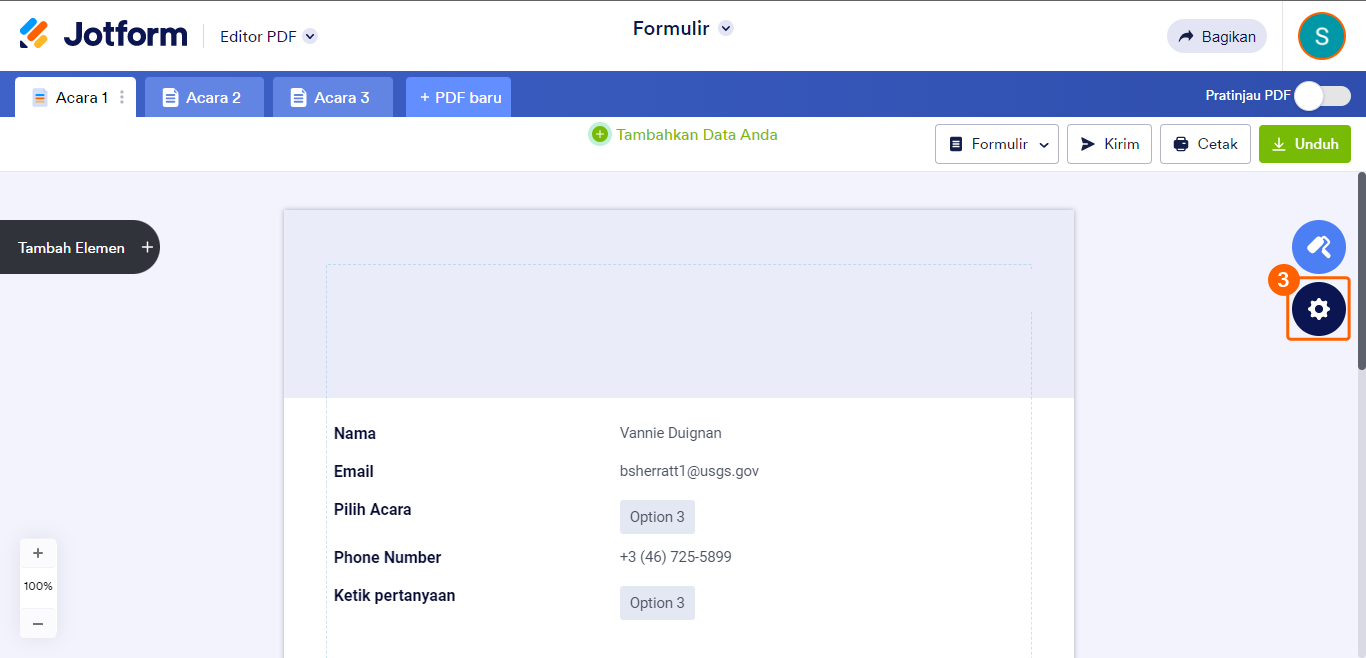The width and height of the screenshot is (1366, 658).
Task: Open the gear settings button
Action: (x=1318, y=309)
